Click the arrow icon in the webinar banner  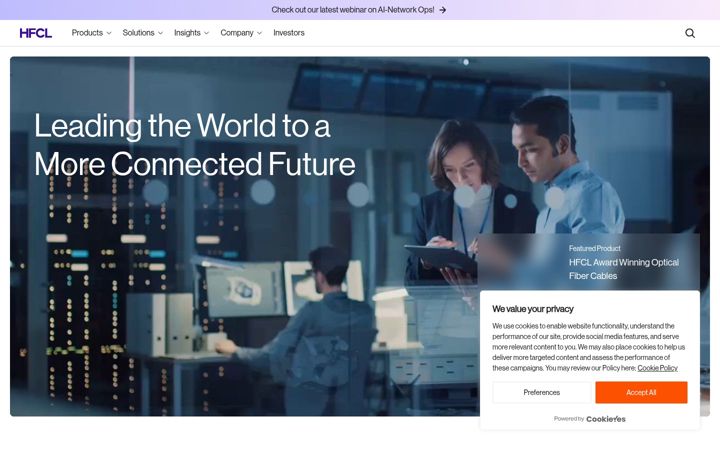point(442,10)
